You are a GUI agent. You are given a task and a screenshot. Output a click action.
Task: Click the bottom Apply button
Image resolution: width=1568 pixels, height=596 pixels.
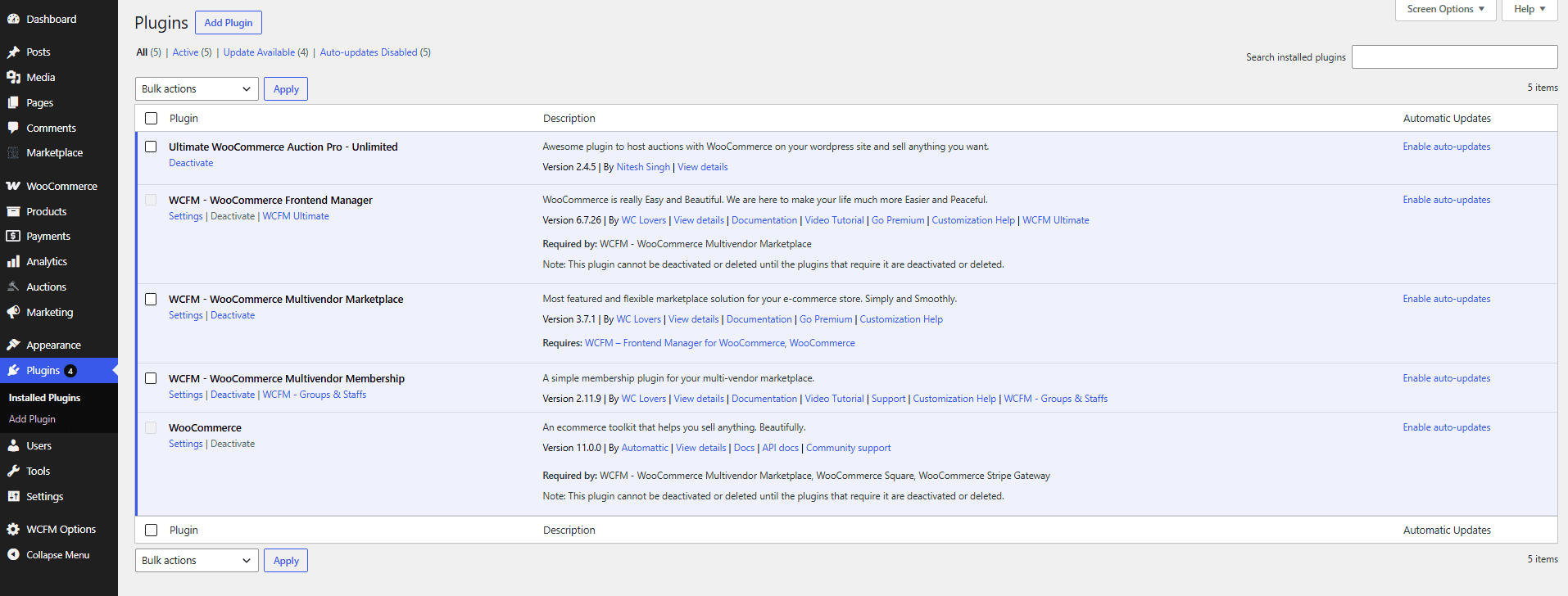[286, 560]
